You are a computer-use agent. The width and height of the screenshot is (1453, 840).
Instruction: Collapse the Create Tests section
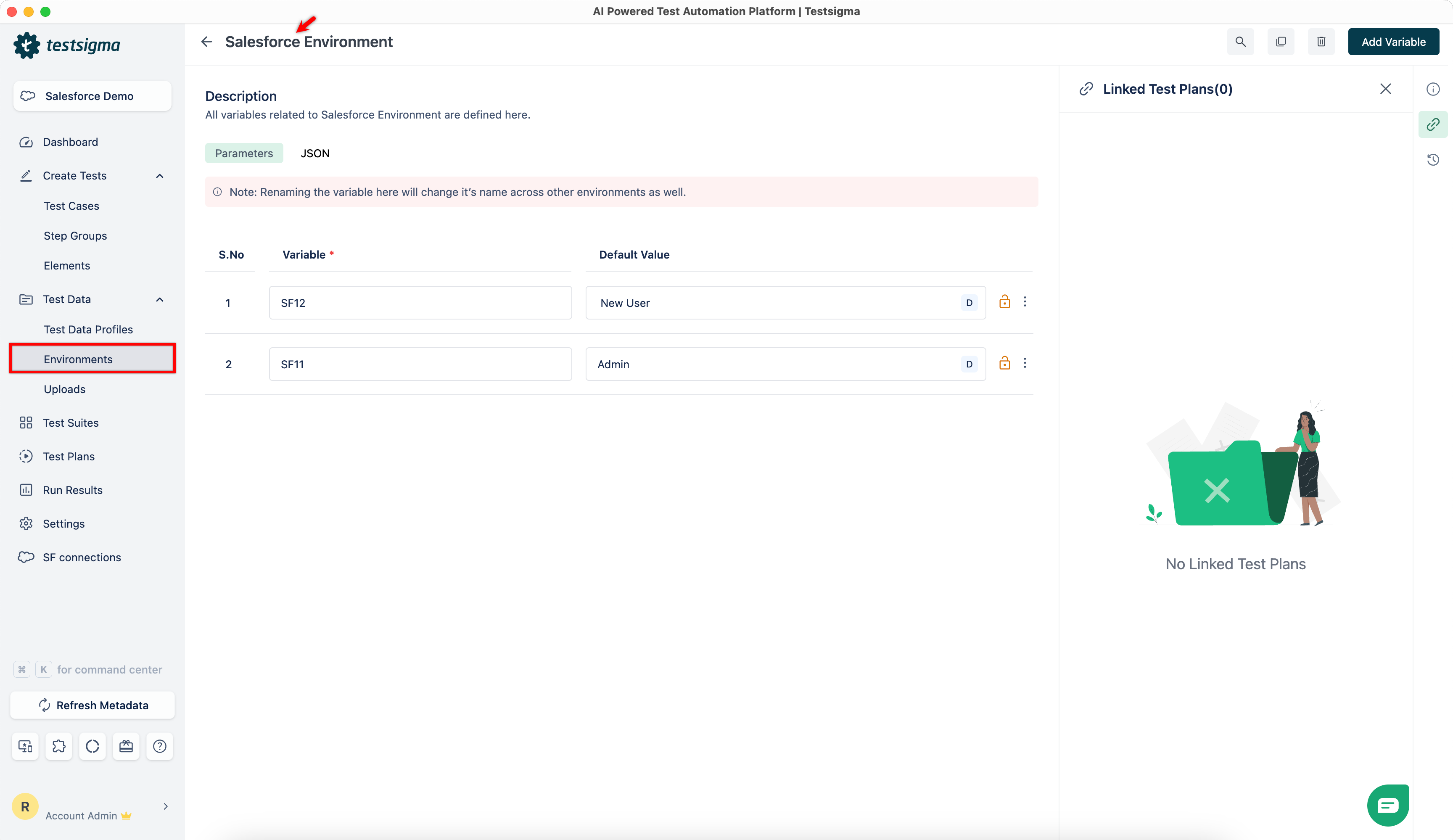point(160,176)
